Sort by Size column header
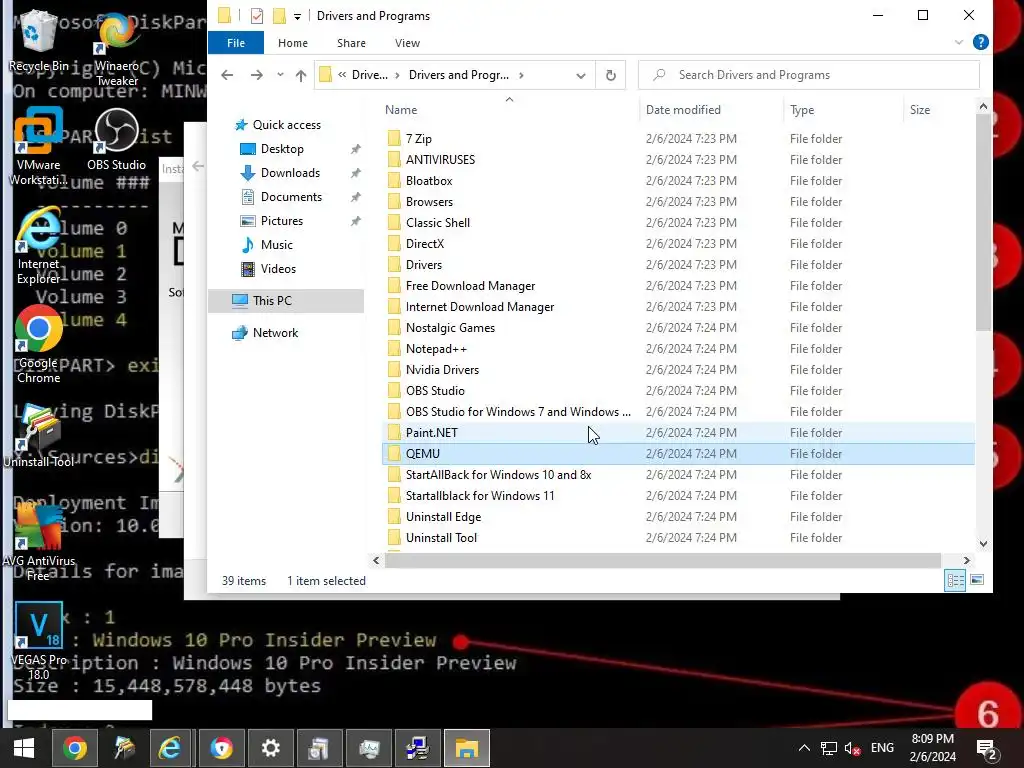Screen dimensions: 1024x768 (x=920, y=110)
